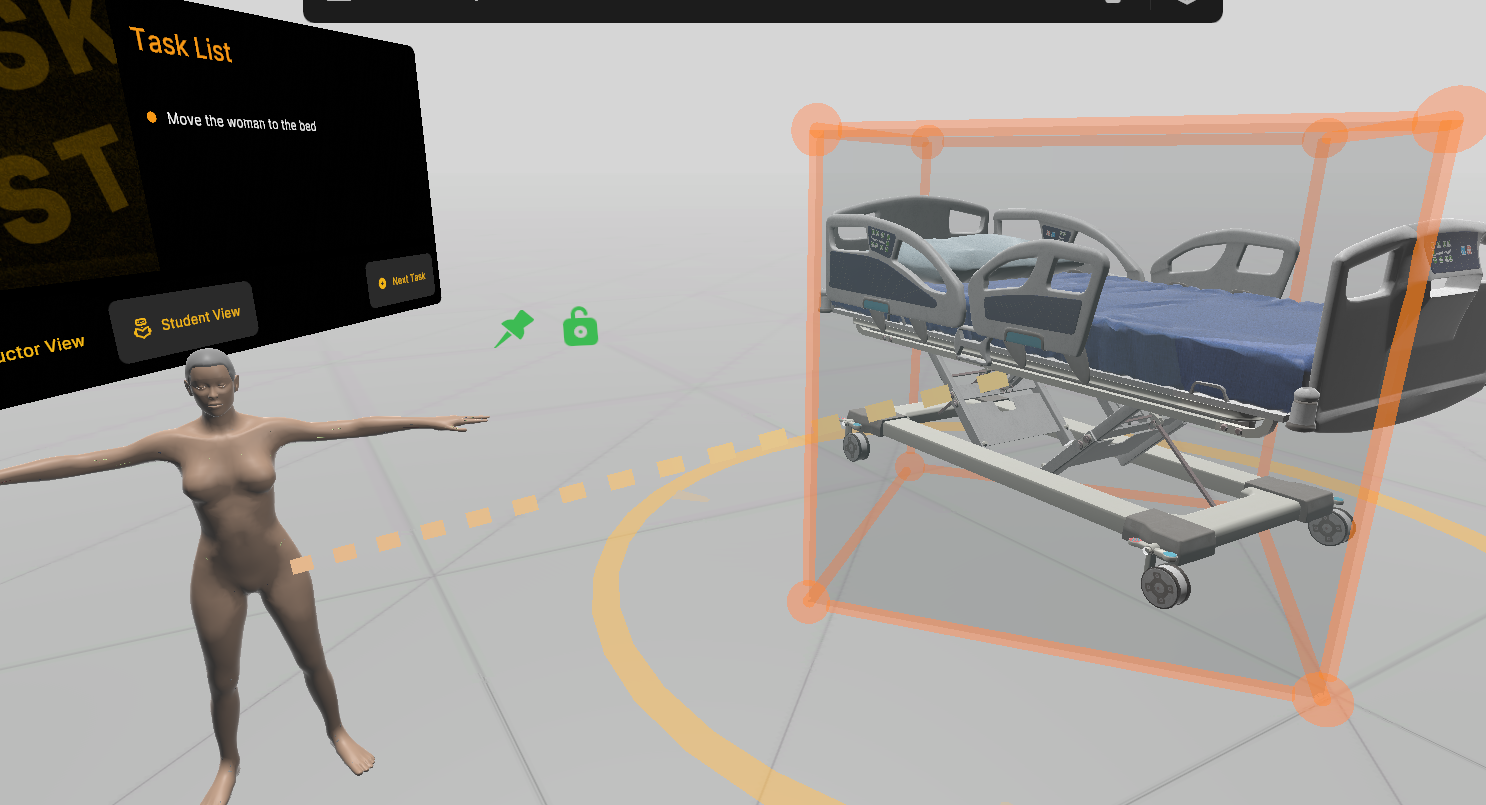Click the green pin icon

coord(515,327)
